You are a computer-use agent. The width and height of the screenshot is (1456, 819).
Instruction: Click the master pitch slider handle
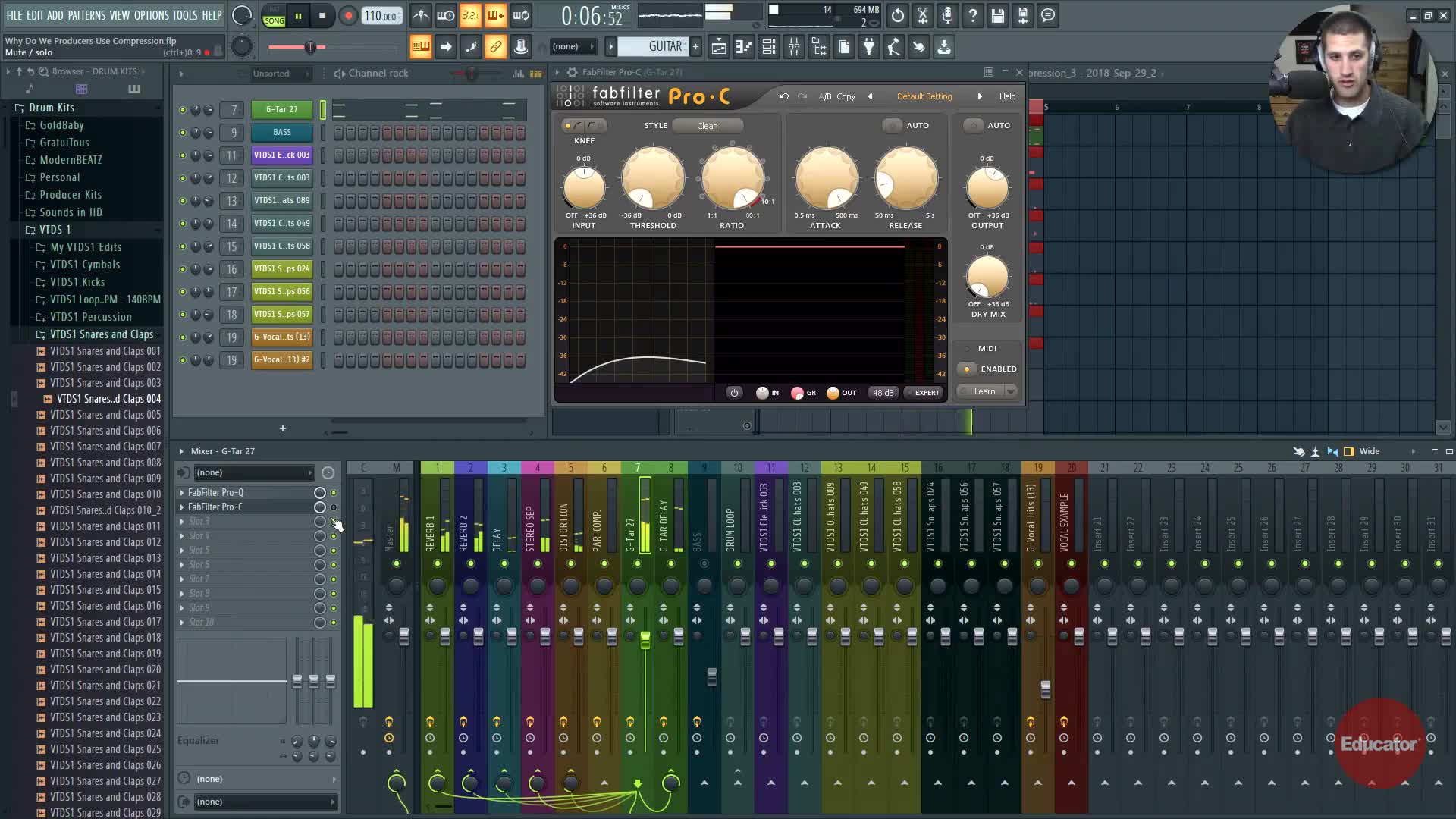(309, 48)
